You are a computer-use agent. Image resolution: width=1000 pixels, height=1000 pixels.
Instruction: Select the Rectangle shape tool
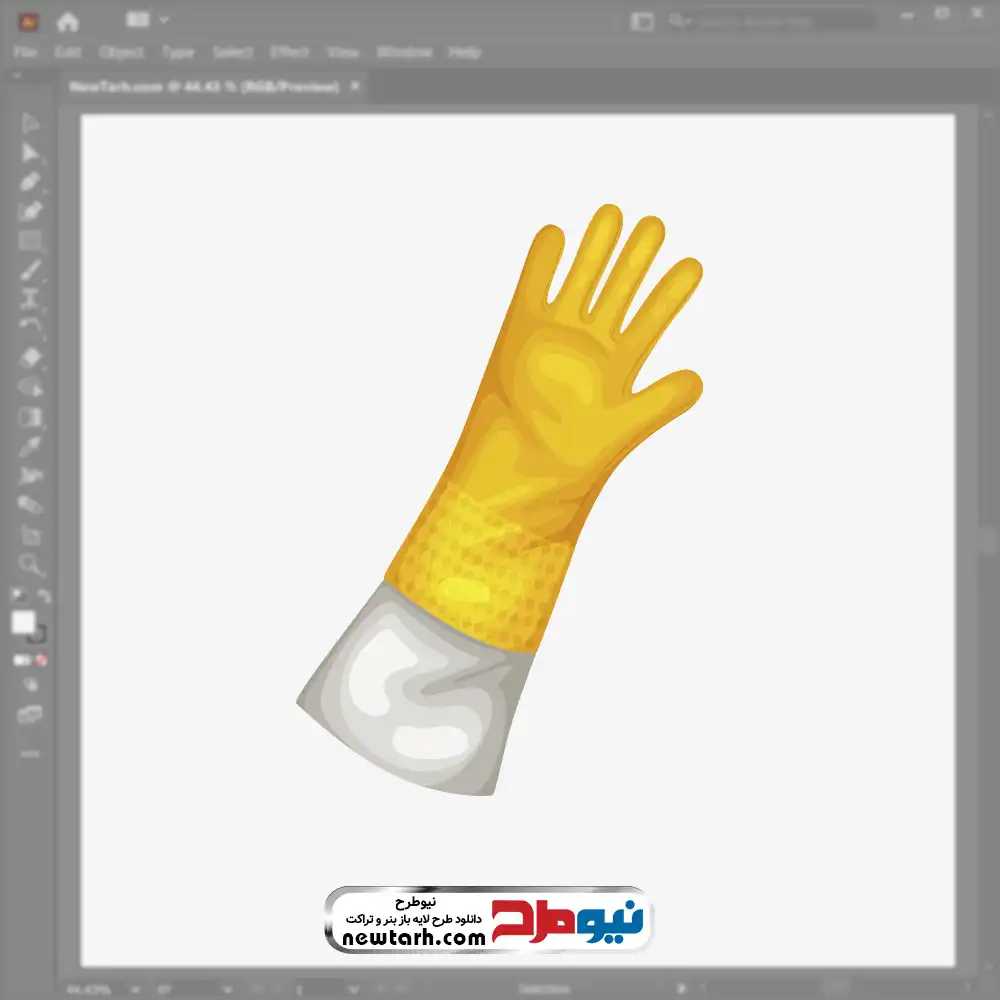click(x=30, y=240)
